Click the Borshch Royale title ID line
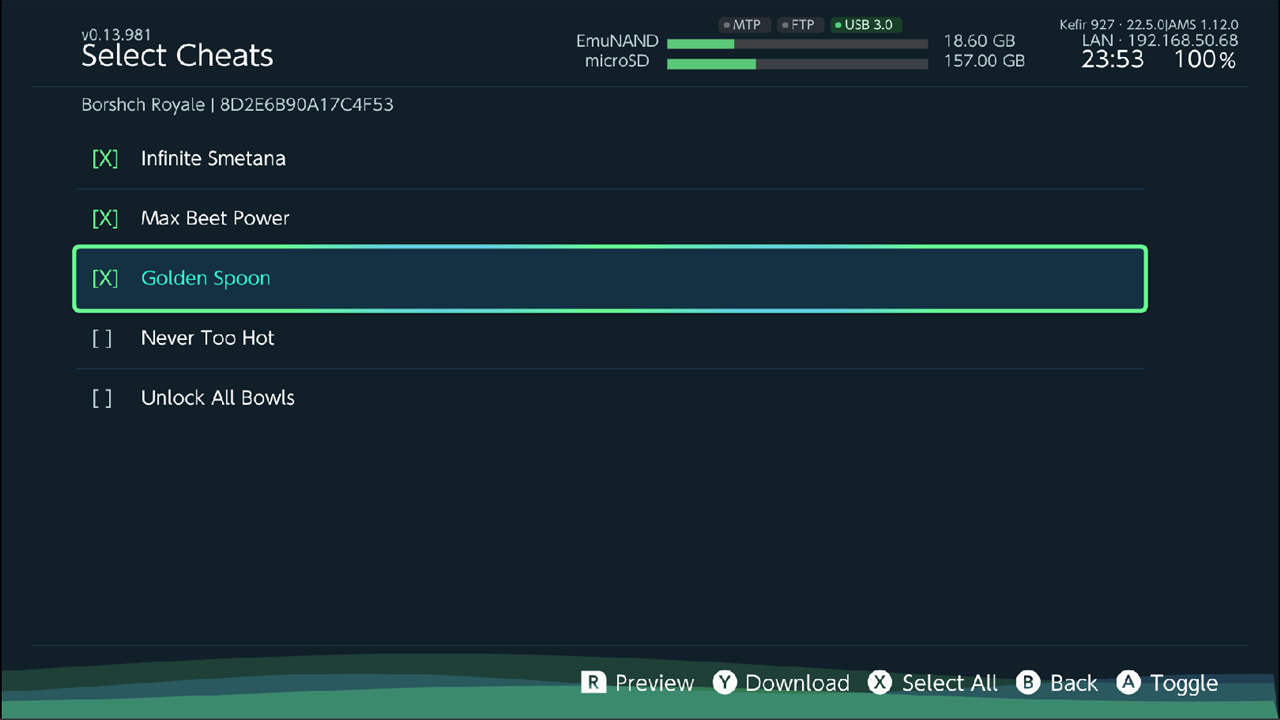The height and width of the screenshot is (720, 1280). point(237,105)
